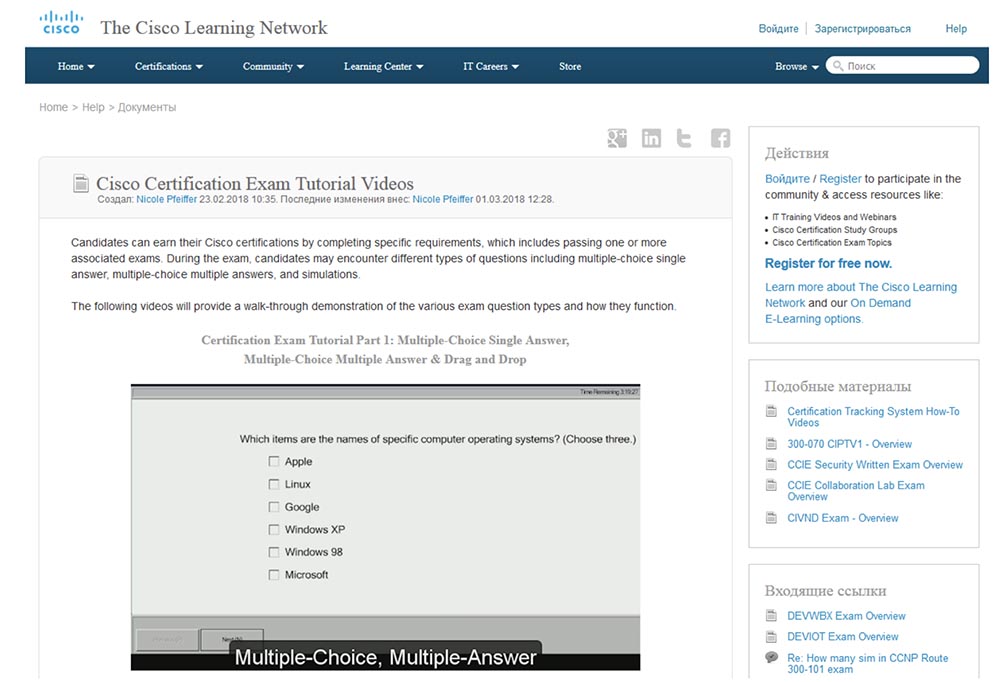The width and height of the screenshot is (1000, 682).
Task: Open Certification Tracking System How-To Videos
Action: (x=873, y=417)
